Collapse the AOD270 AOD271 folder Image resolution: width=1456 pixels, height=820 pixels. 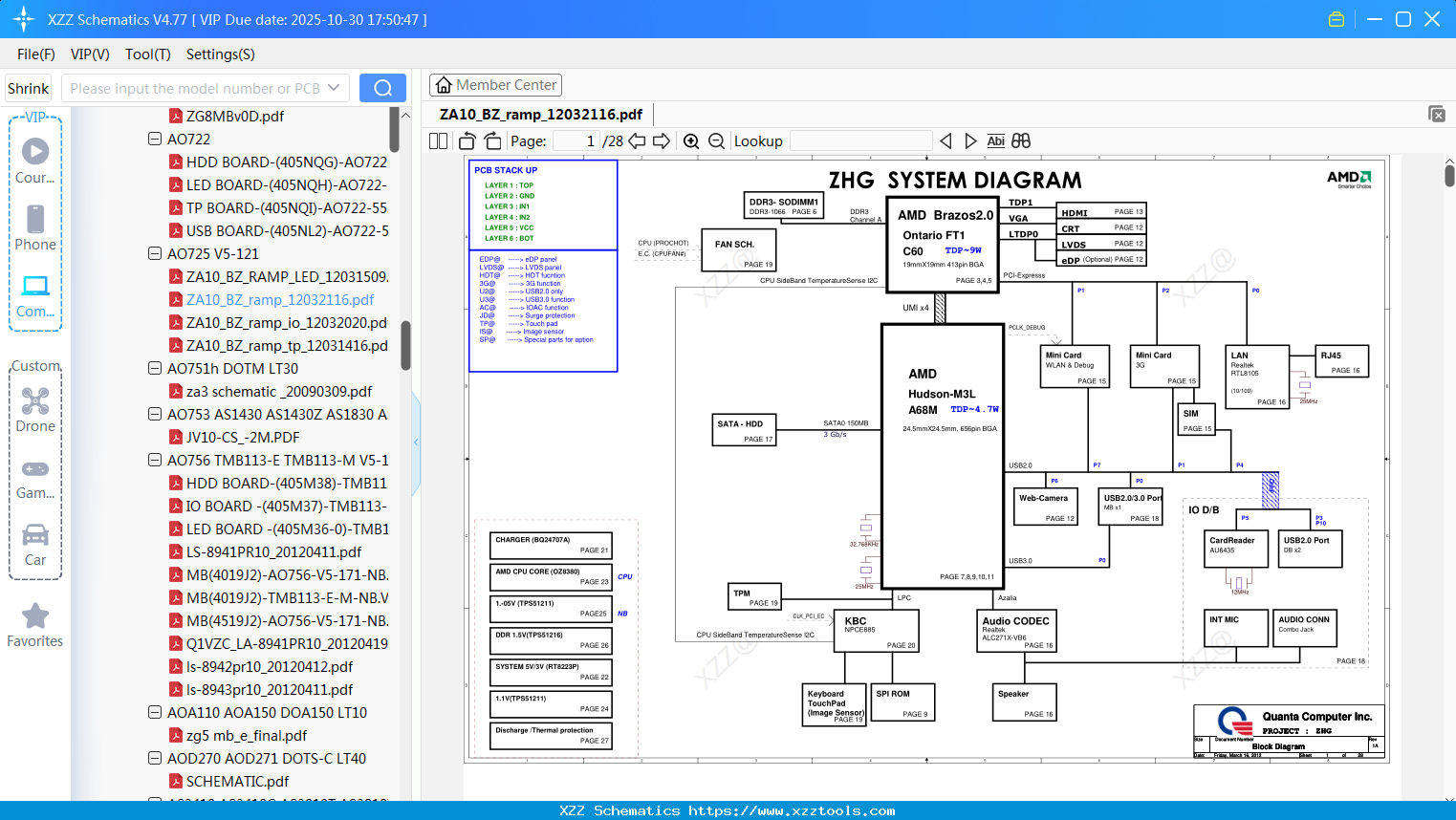[x=155, y=758]
